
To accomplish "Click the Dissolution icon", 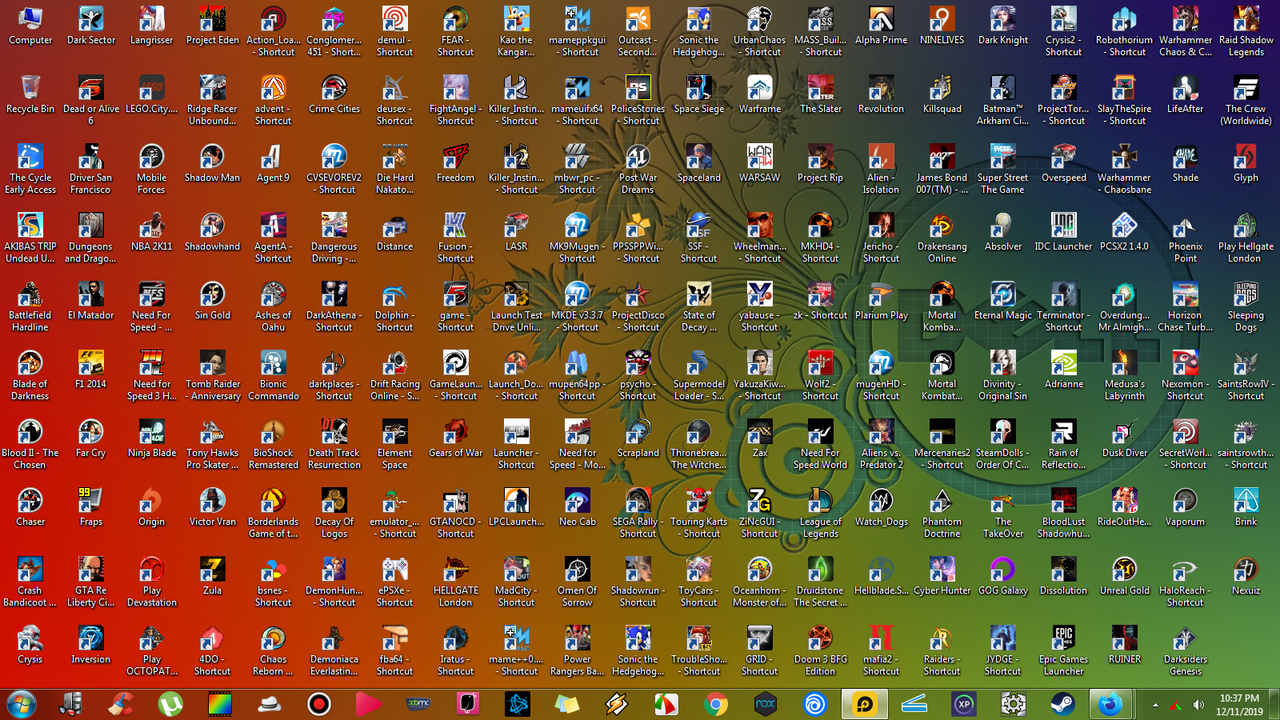I will coord(1063,577).
